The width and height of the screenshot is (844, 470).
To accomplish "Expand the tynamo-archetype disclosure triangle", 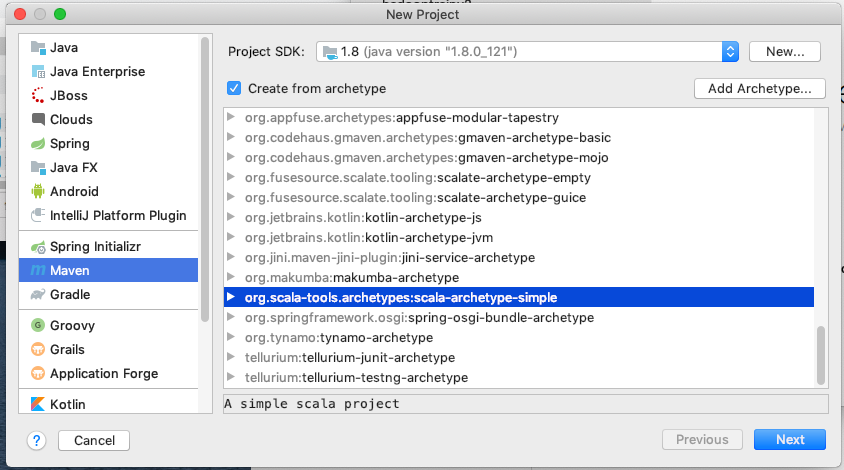I will click(x=230, y=337).
